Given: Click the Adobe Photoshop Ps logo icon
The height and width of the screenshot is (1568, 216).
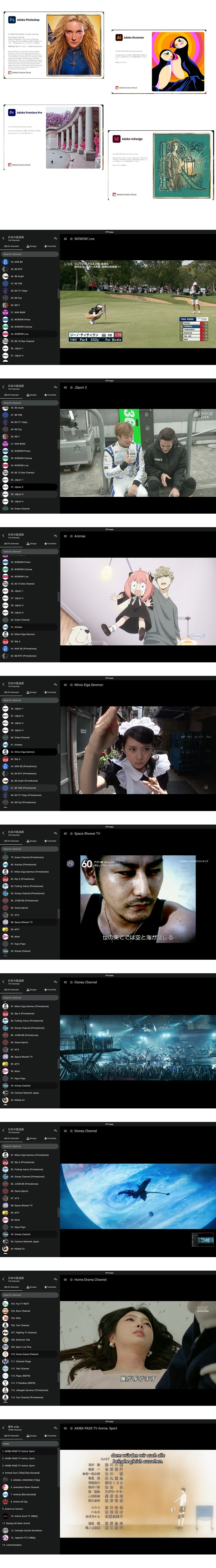Looking at the screenshot, I should 12,19.
